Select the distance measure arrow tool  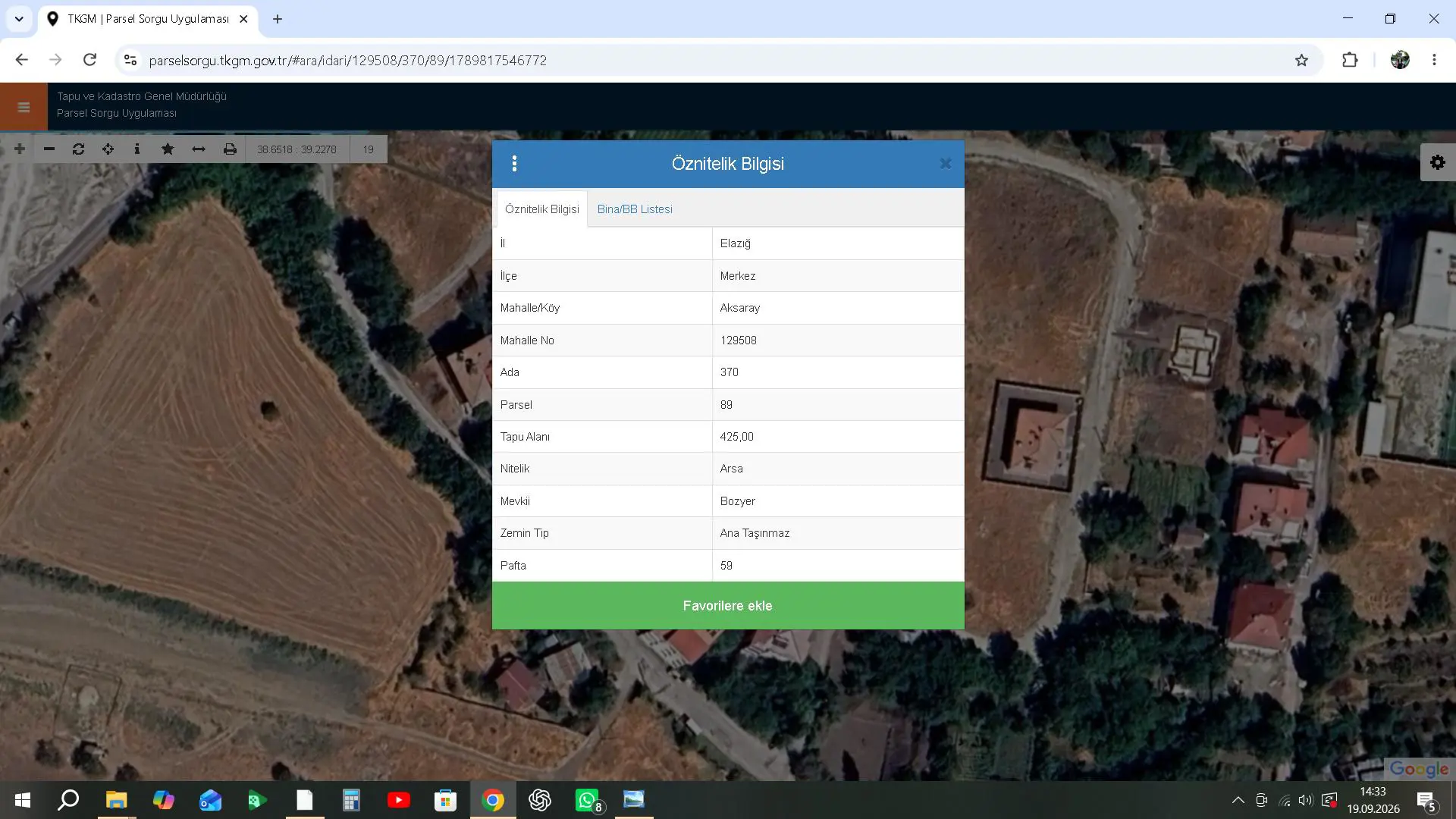pyautogui.click(x=199, y=149)
